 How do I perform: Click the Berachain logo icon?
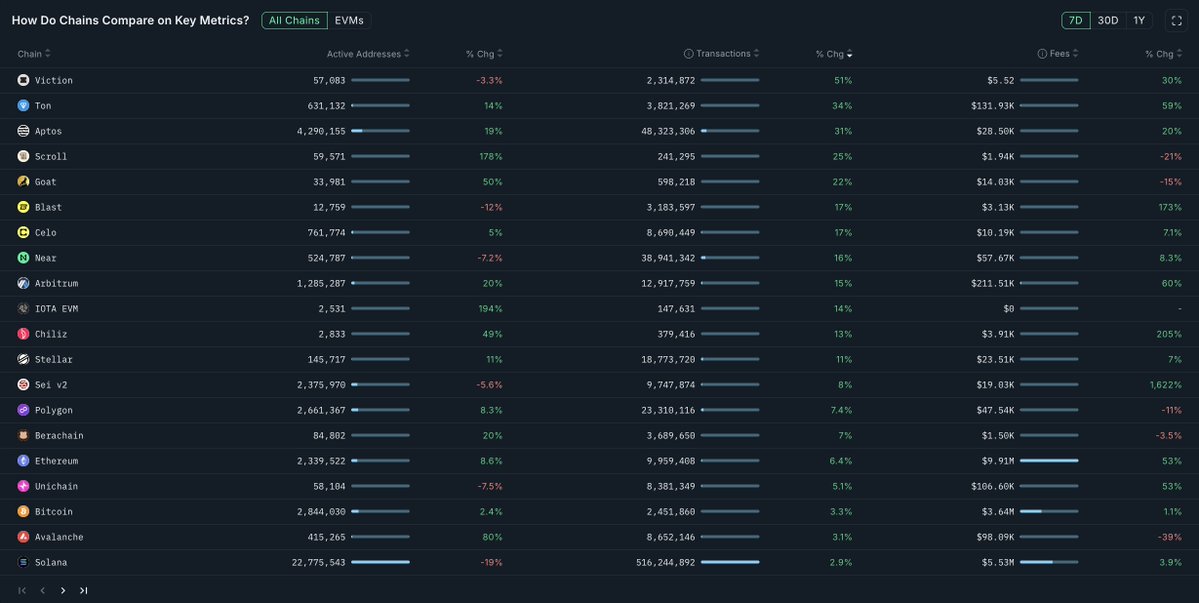coord(23,436)
